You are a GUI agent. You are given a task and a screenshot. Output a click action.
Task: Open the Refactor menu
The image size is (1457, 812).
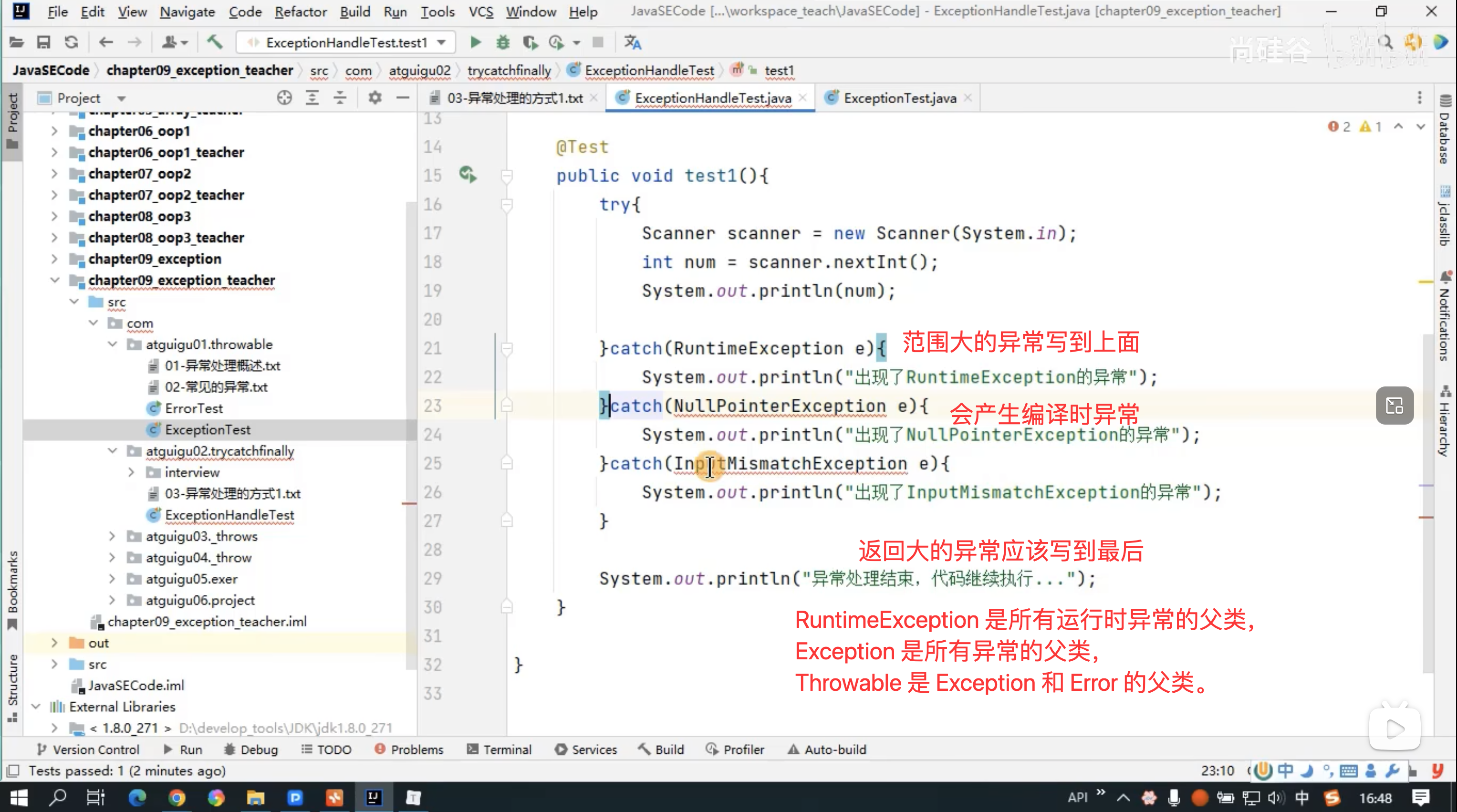click(301, 11)
